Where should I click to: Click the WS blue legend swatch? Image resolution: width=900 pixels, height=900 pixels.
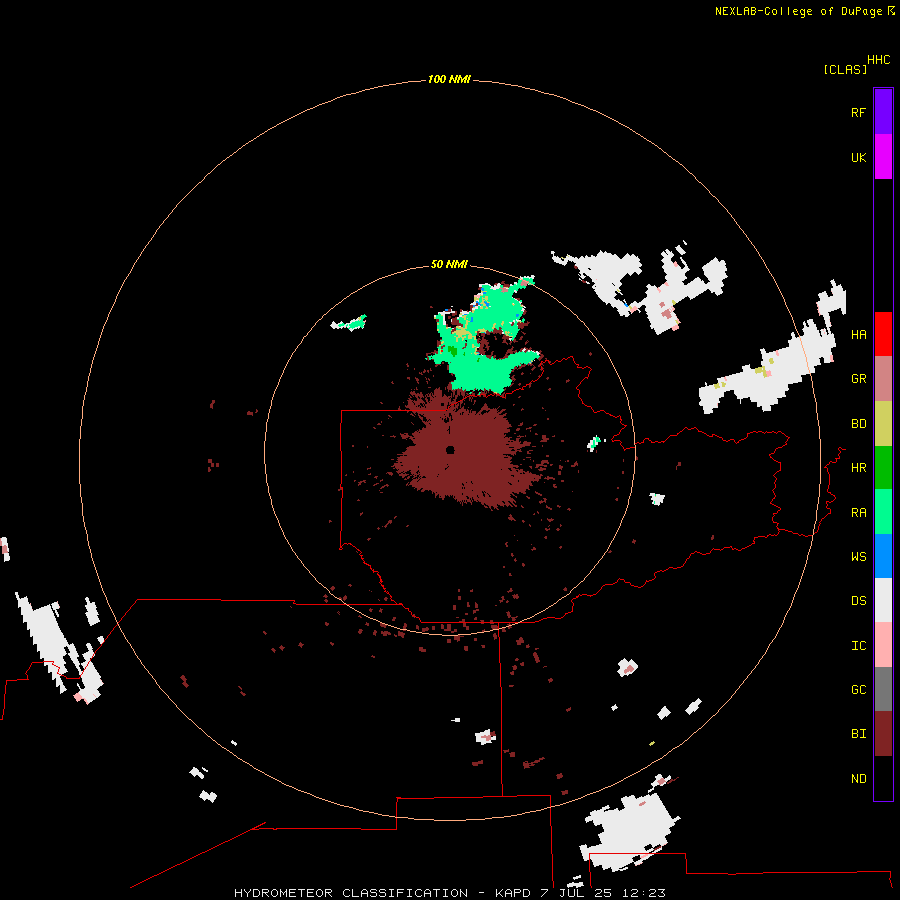tap(883, 556)
